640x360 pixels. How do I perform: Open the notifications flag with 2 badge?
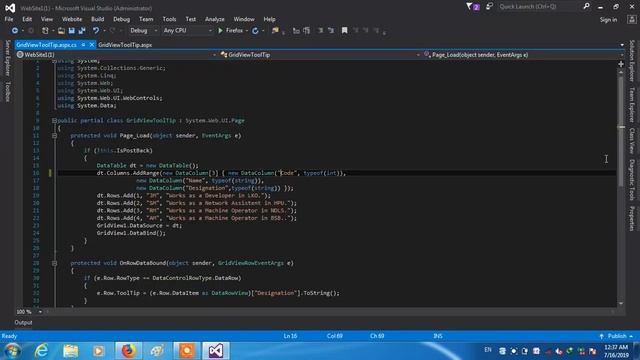tap(473, 7)
